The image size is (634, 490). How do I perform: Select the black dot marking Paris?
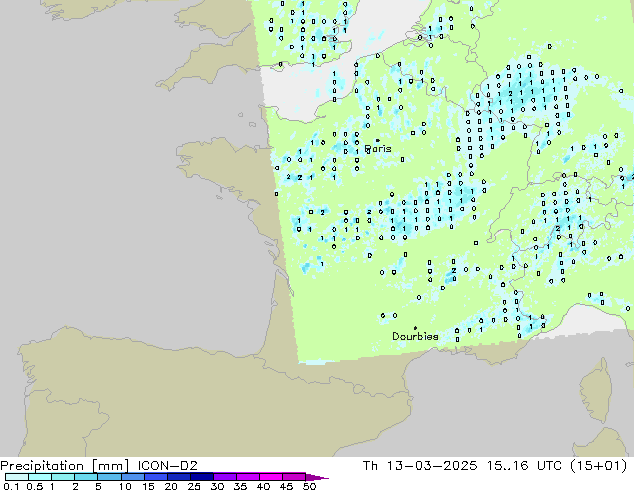click(378, 140)
